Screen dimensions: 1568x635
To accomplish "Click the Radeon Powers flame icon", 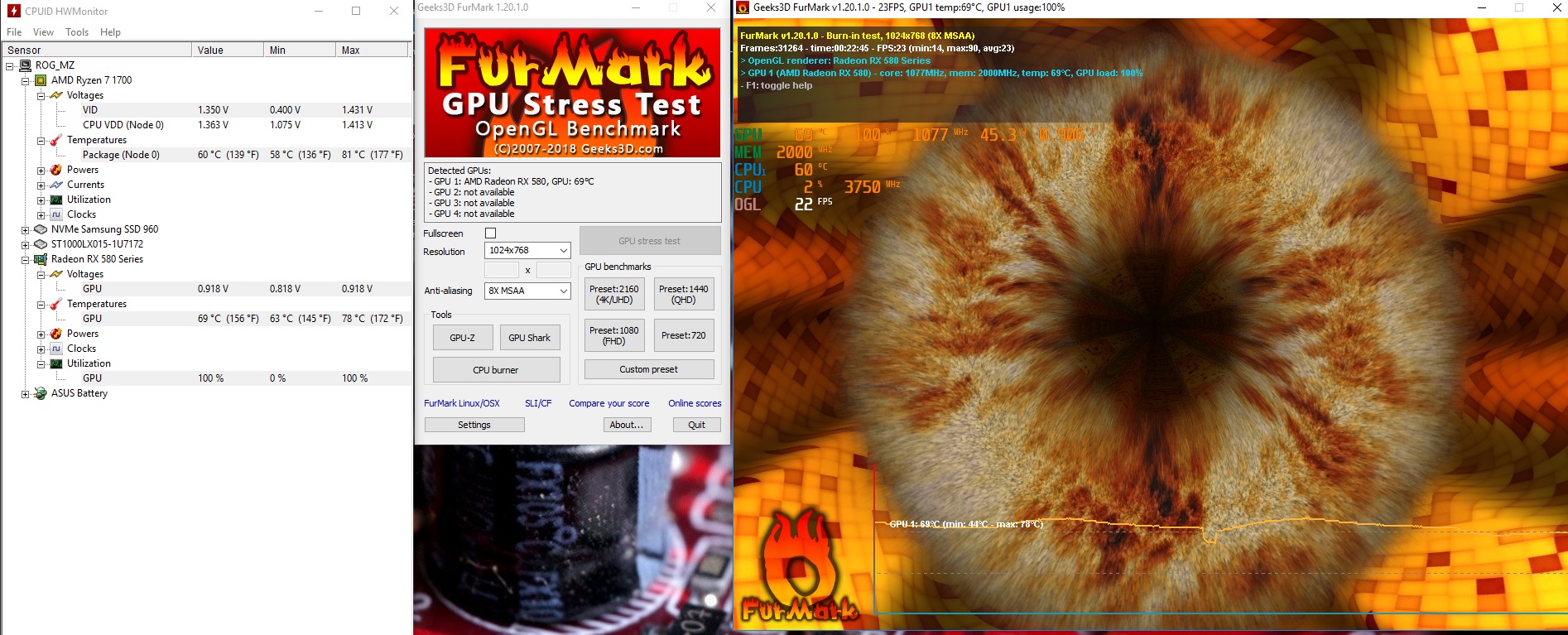I will (56, 334).
